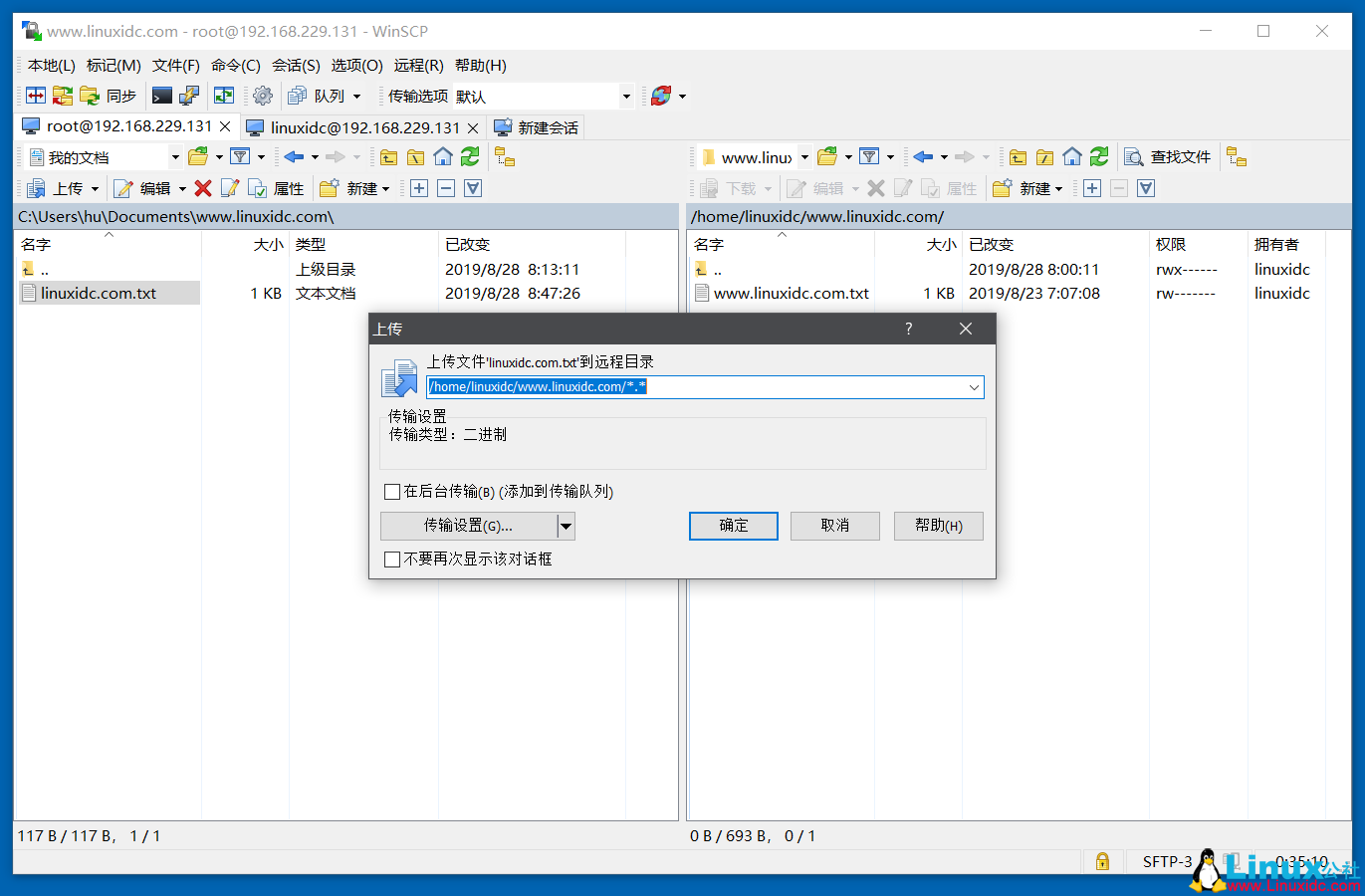Open 命令(C) menu

235,65
